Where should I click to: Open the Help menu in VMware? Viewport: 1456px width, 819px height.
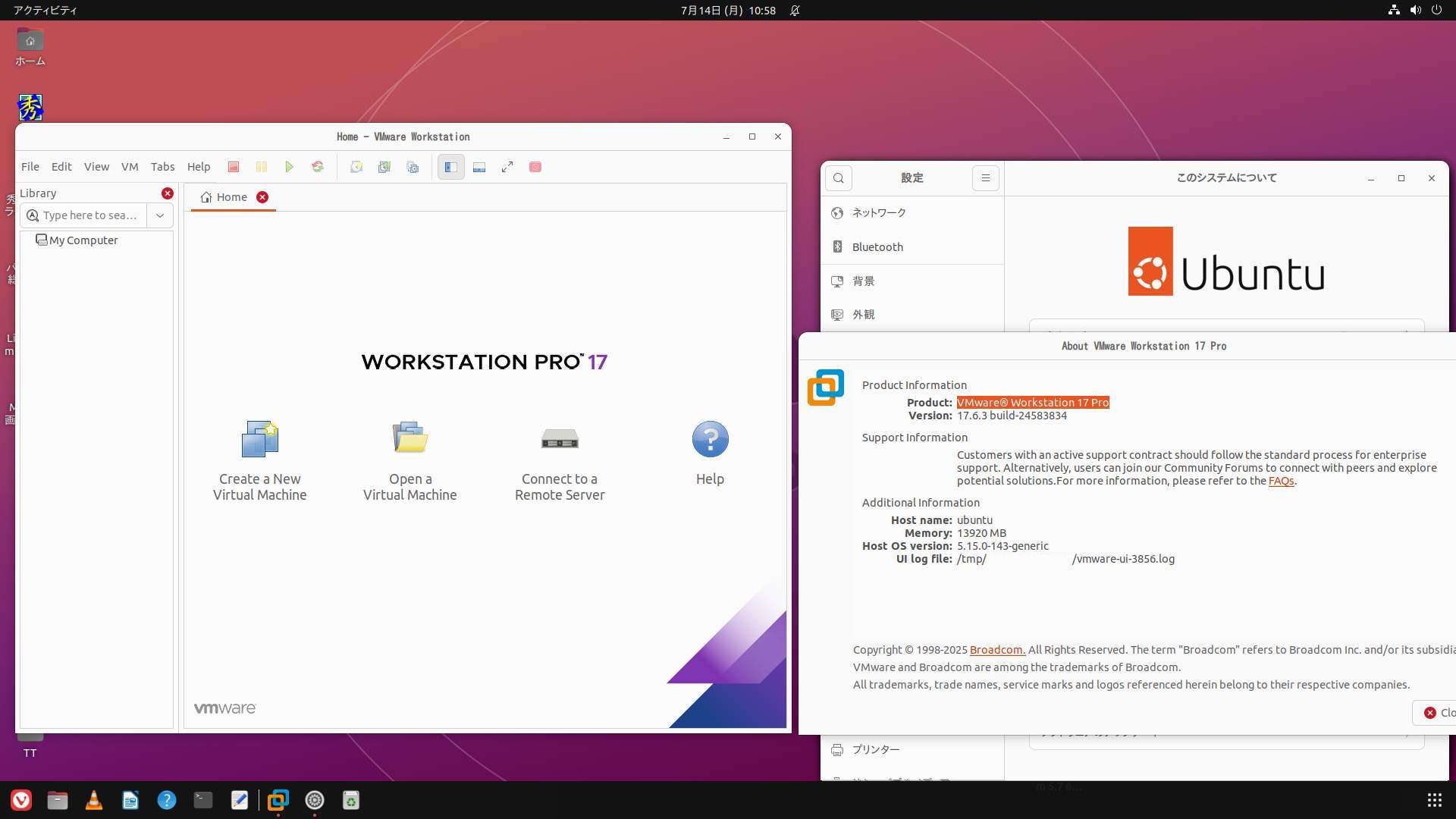(199, 167)
